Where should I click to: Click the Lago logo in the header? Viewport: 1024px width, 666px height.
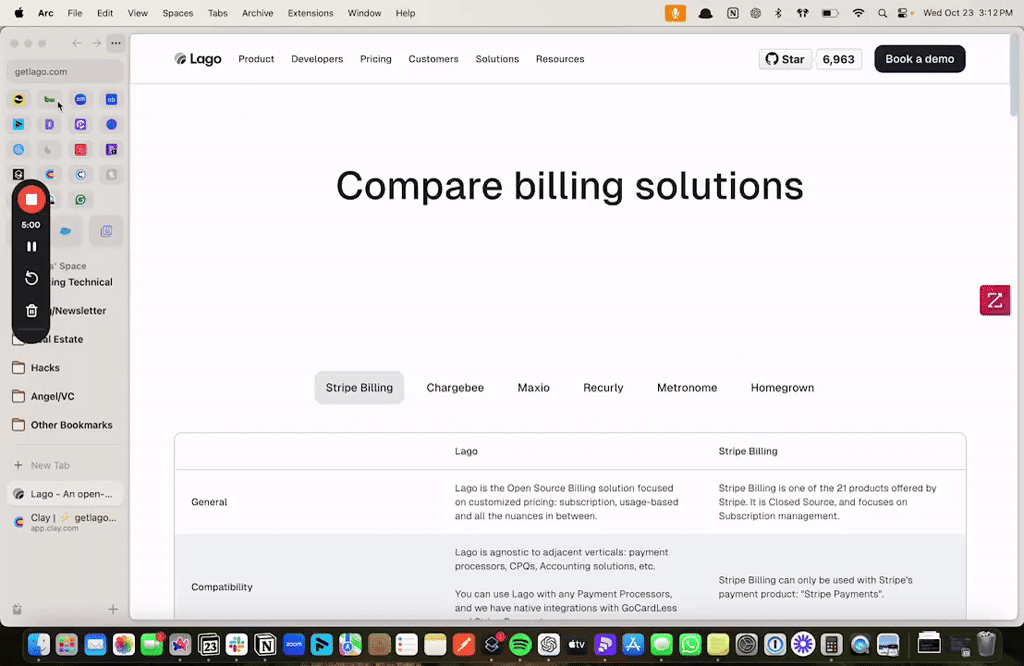click(x=198, y=59)
